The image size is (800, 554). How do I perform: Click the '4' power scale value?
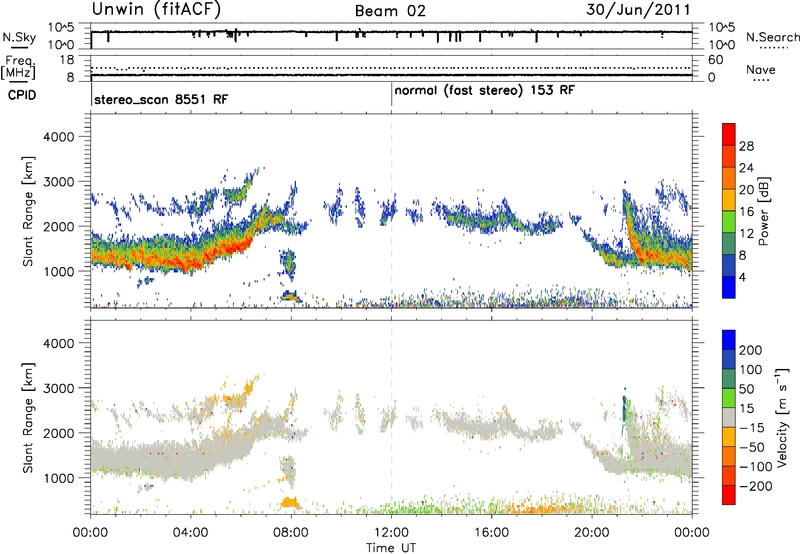coord(742,277)
